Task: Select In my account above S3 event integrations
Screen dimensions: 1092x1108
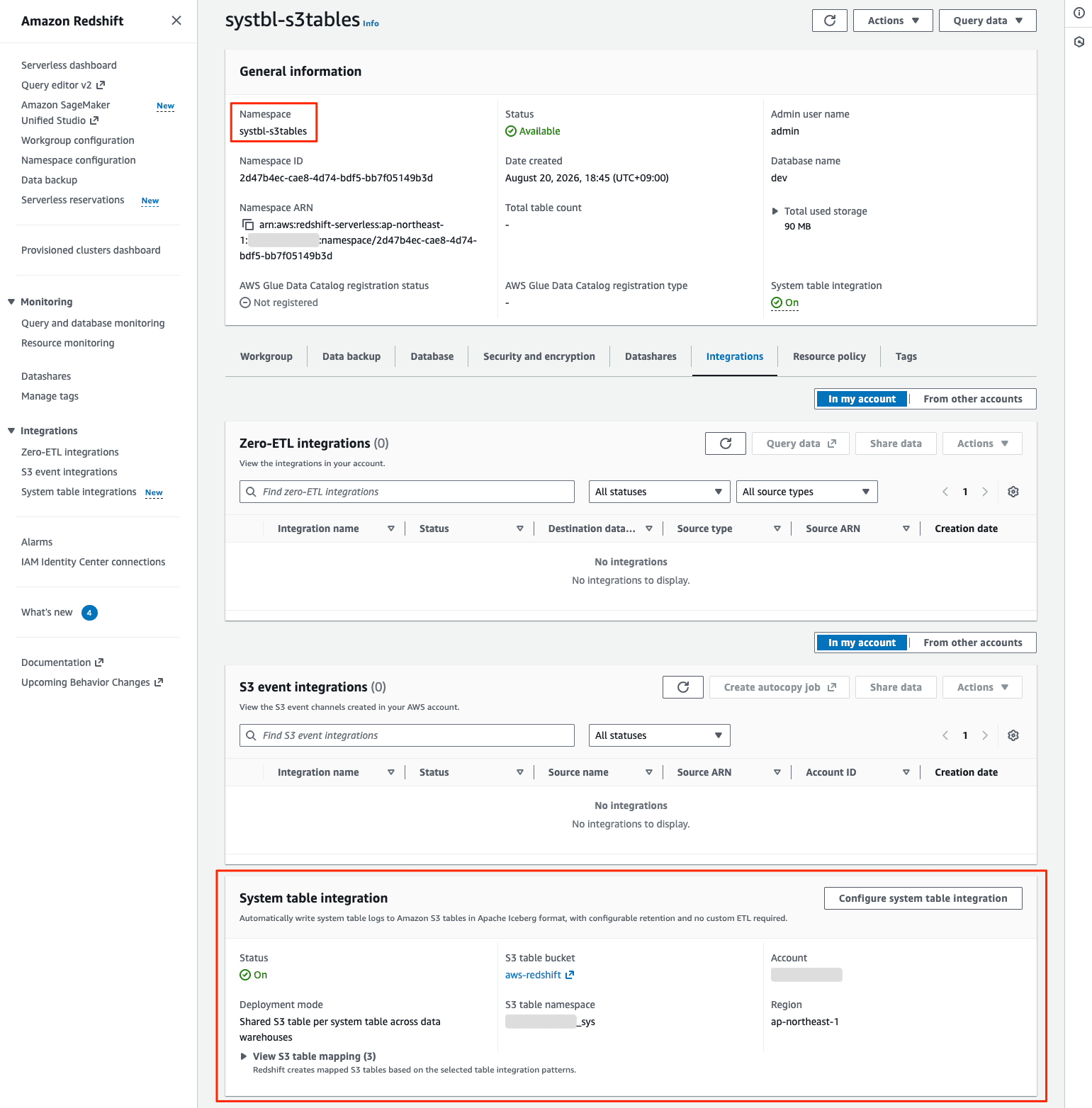Action: tap(862, 643)
